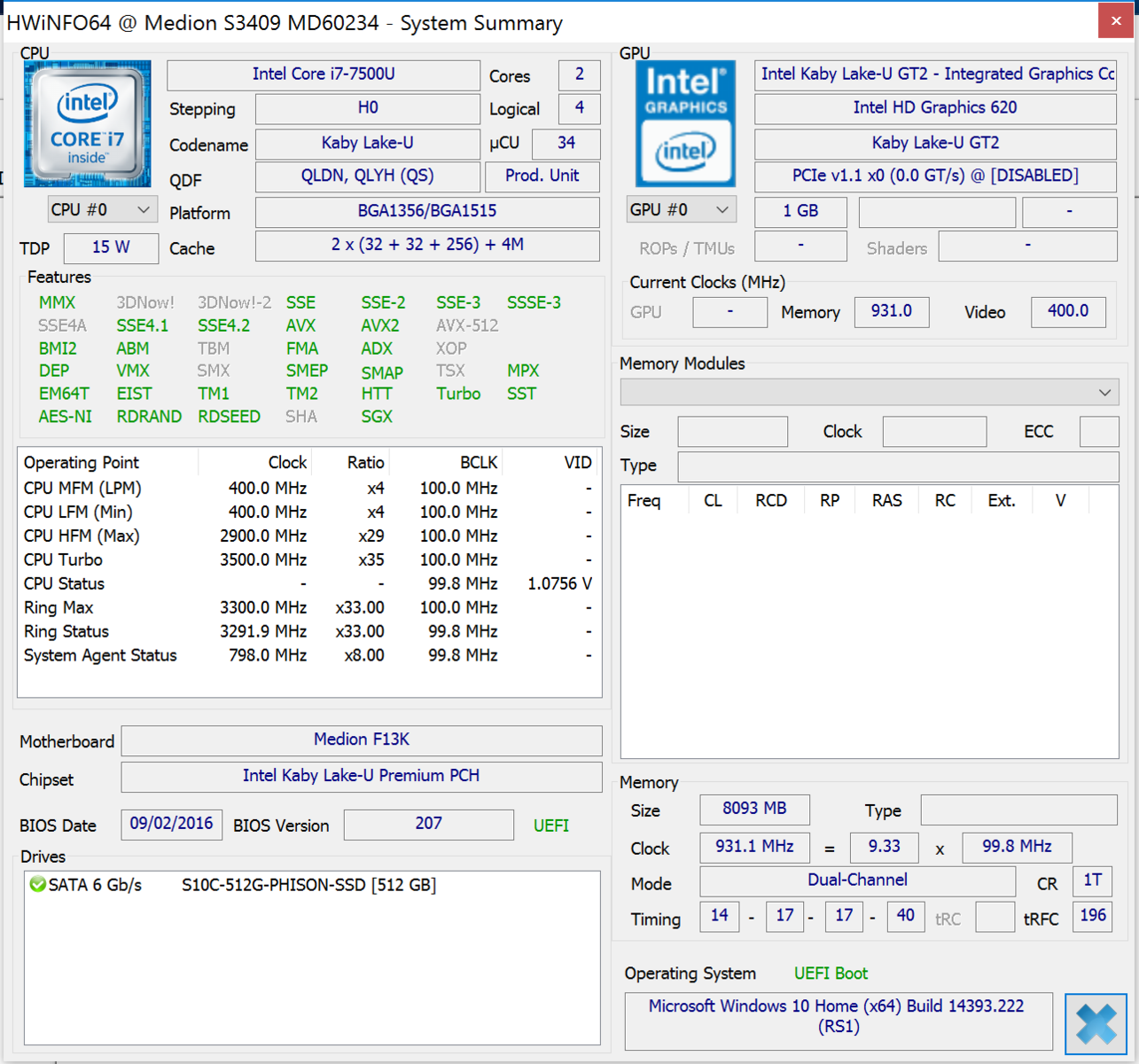
Task: Select the CPU HFM (Max) row
Action: 308,536
